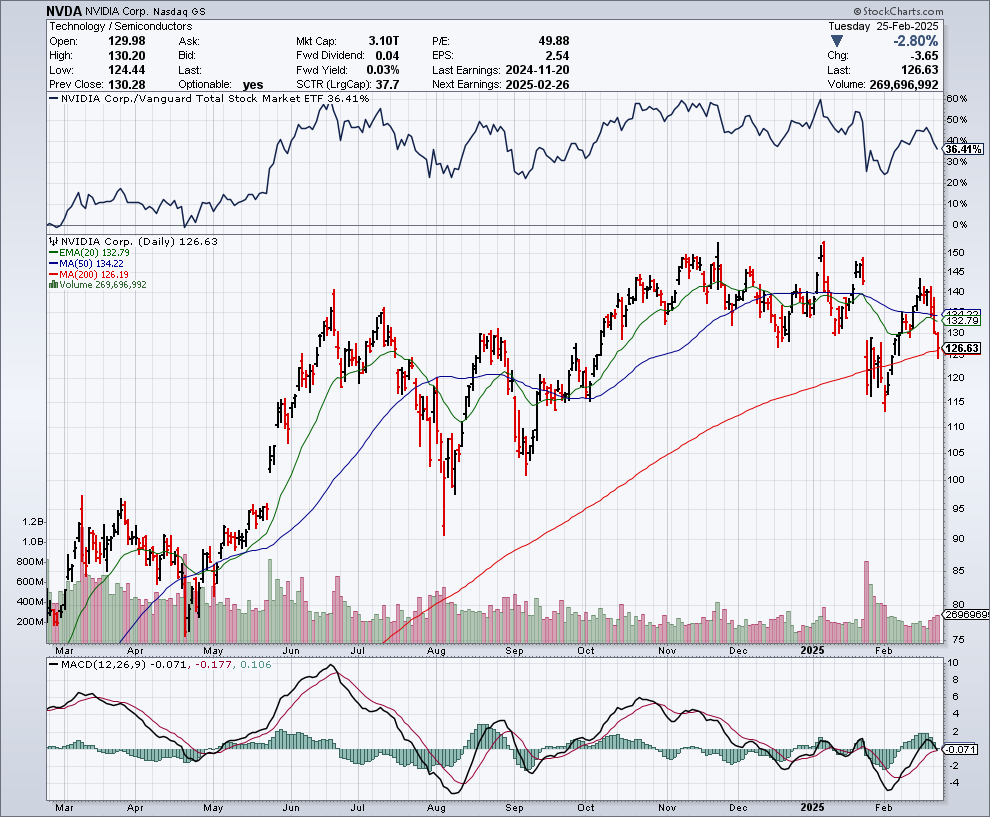Click the -2.80% percent change value
Viewport: 990px width, 817px height.
point(915,41)
